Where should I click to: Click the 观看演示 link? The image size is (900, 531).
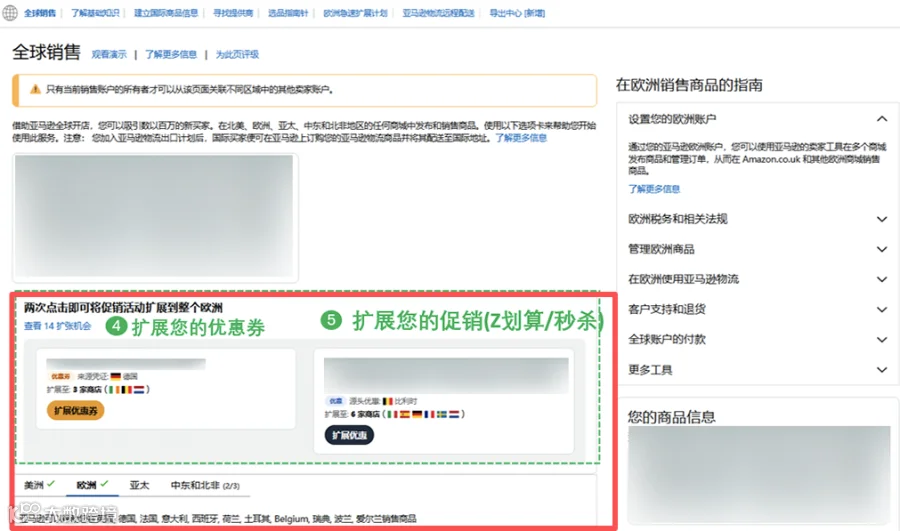[x=109, y=55]
